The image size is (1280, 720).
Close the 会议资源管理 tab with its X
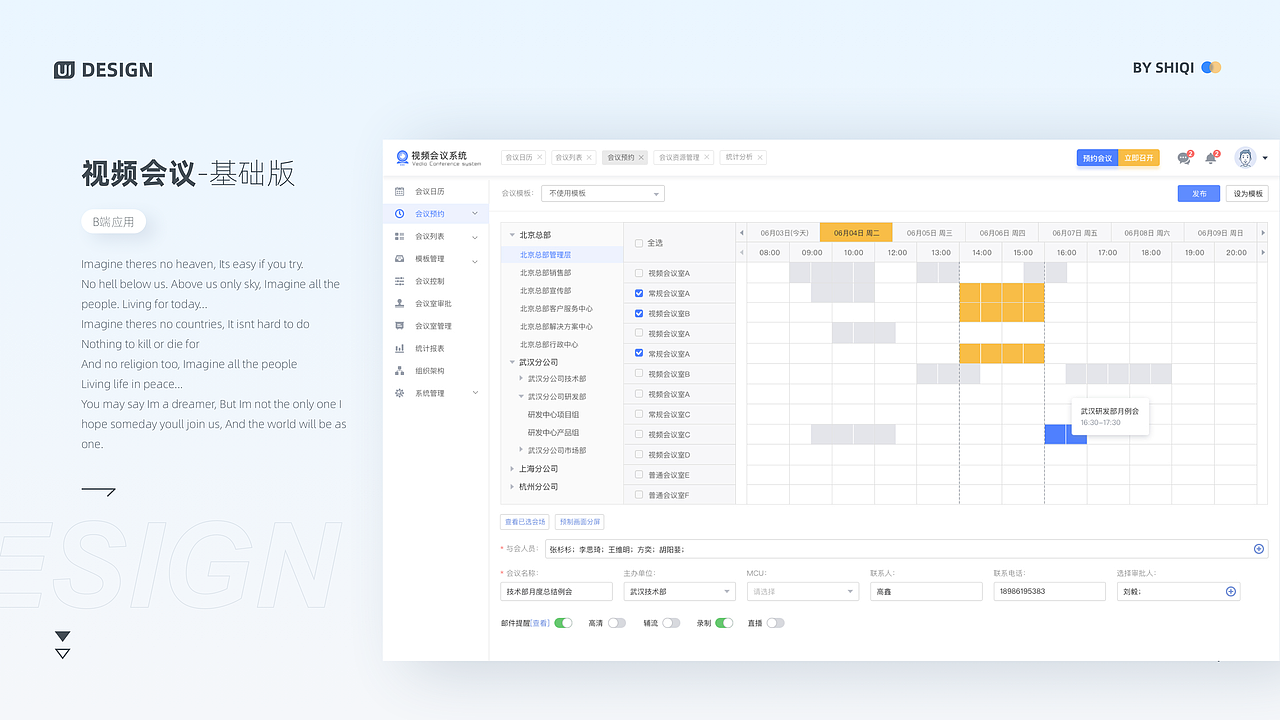[x=707, y=157]
